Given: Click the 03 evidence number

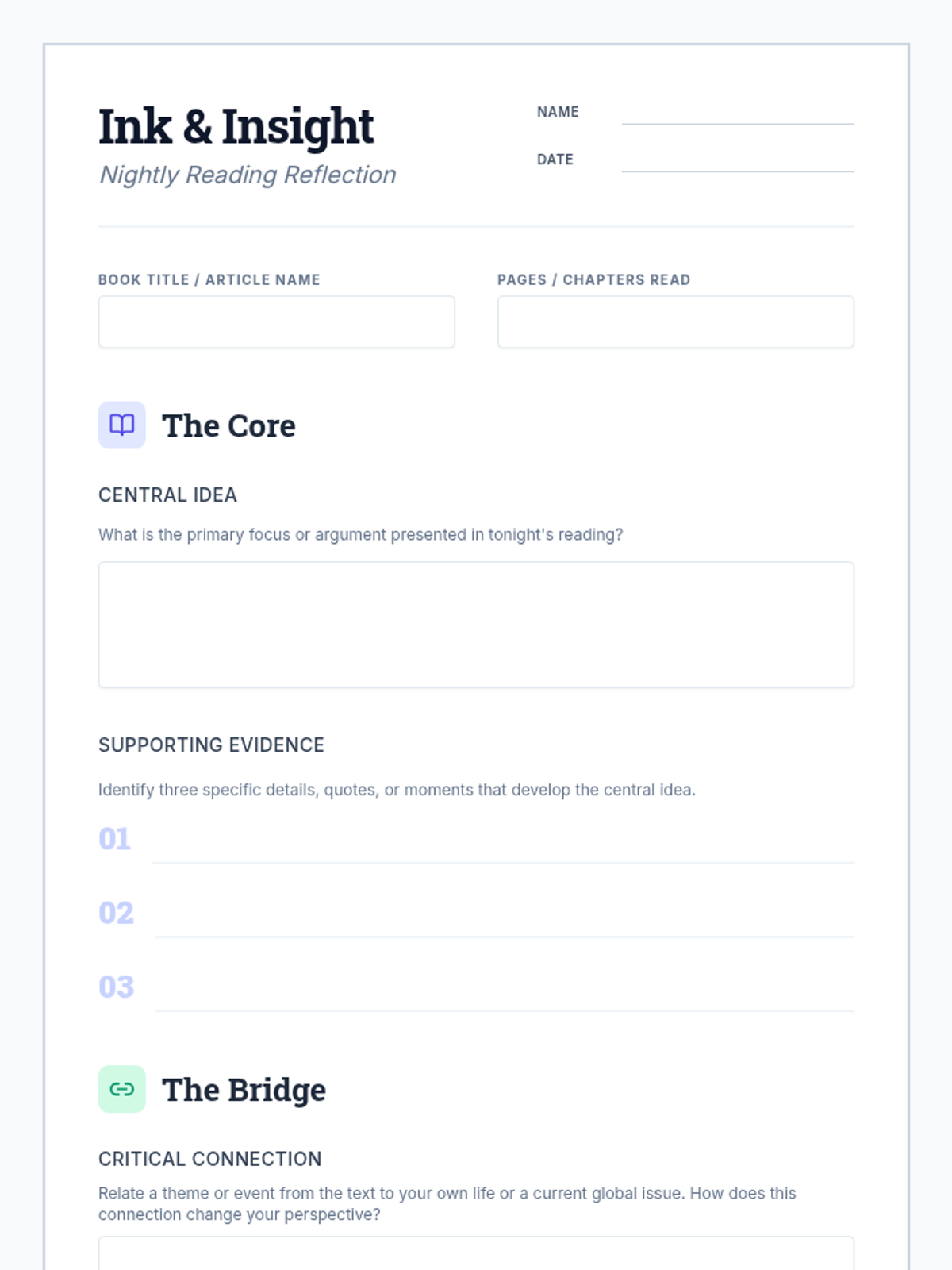Looking at the screenshot, I should (x=116, y=987).
